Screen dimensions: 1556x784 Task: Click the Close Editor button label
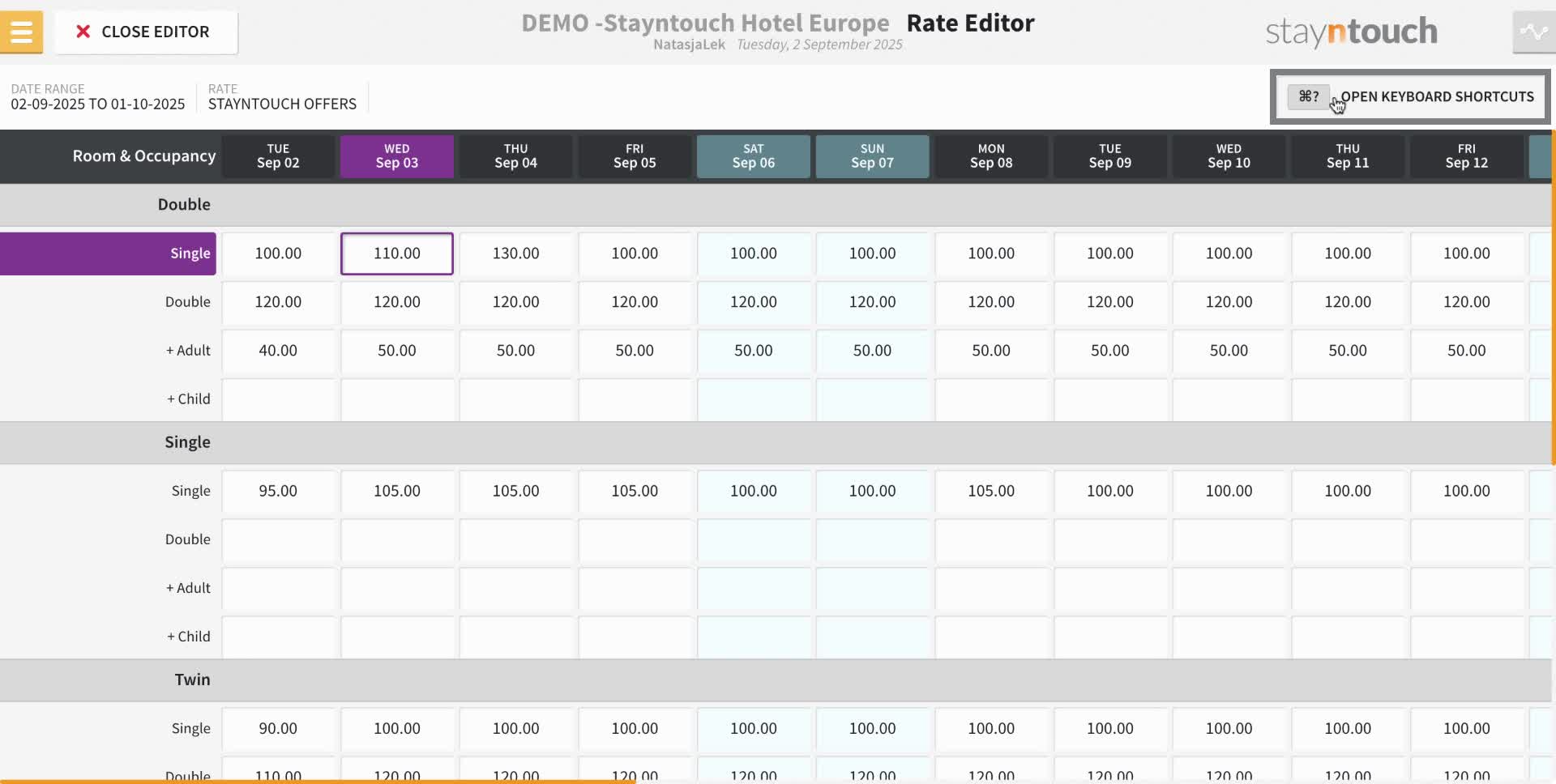click(x=155, y=32)
